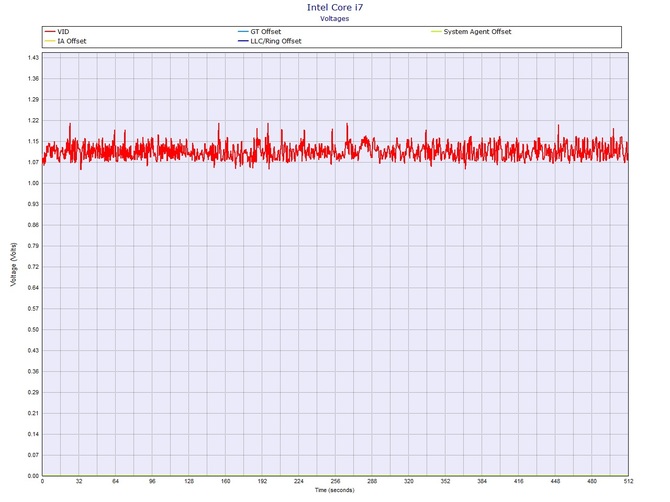Click the 256 x-axis tick label

pos(335,481)
